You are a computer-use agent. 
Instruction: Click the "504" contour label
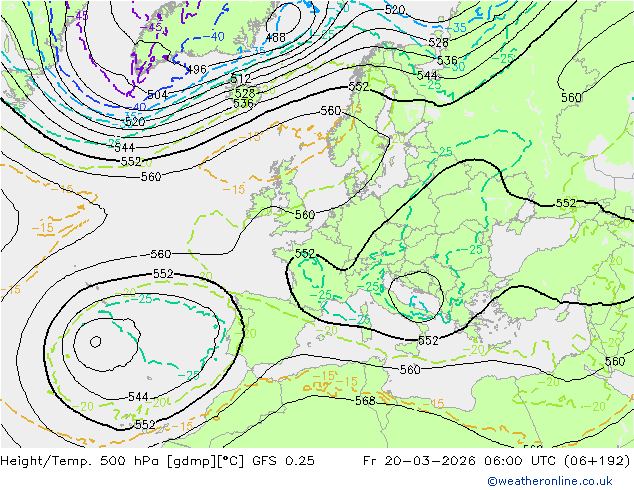pos(157,95)
